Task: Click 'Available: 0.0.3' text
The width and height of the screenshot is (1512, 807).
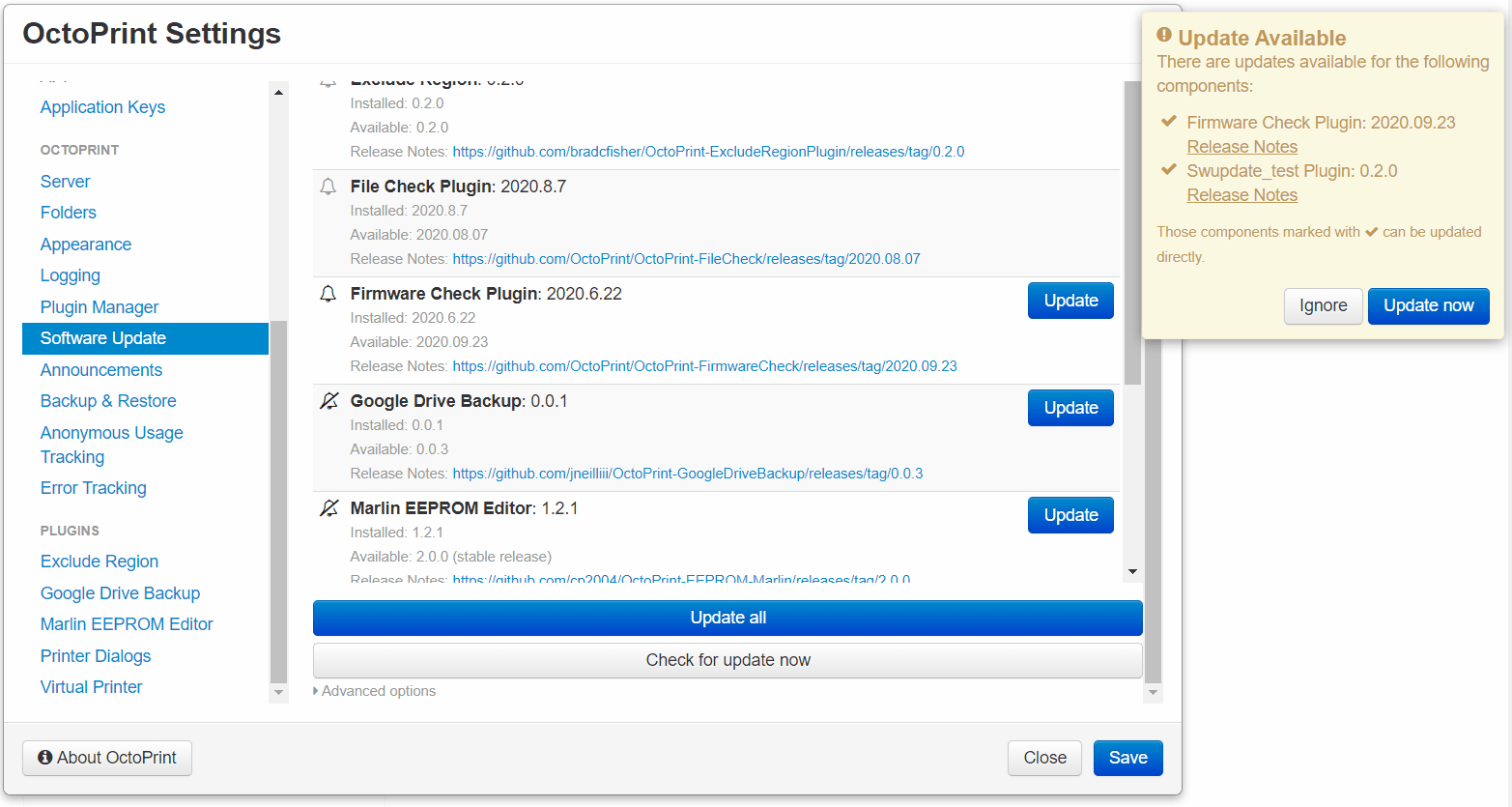Action: pyautogui.click(x=399, y=449)
